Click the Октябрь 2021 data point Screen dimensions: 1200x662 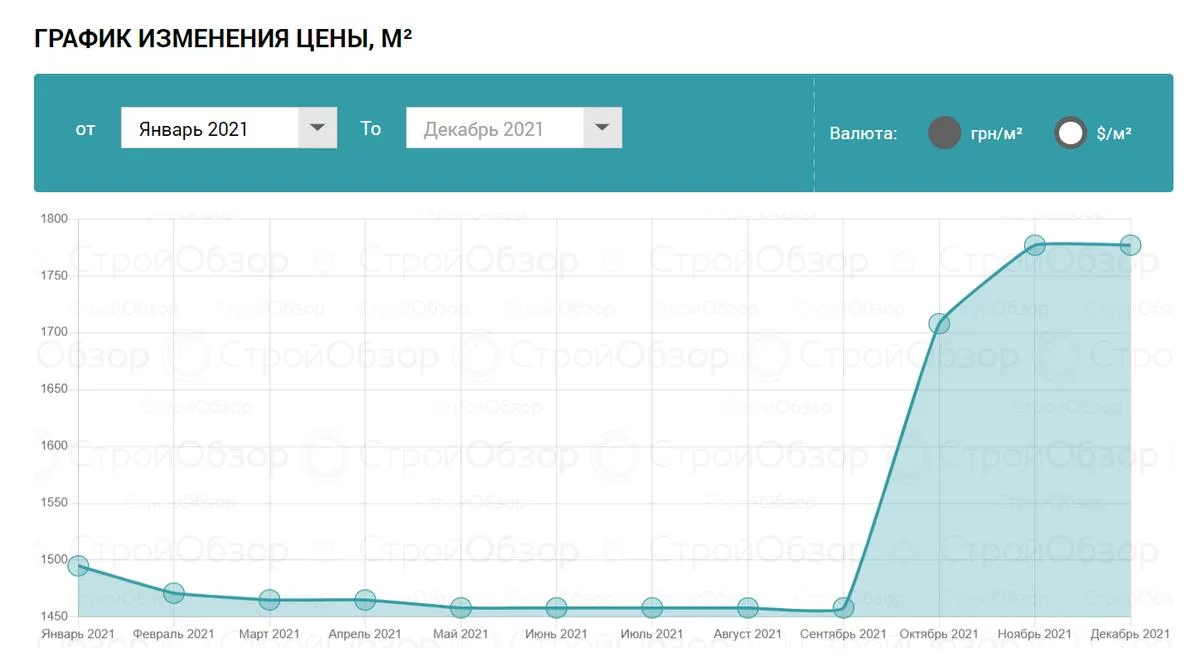939,323
